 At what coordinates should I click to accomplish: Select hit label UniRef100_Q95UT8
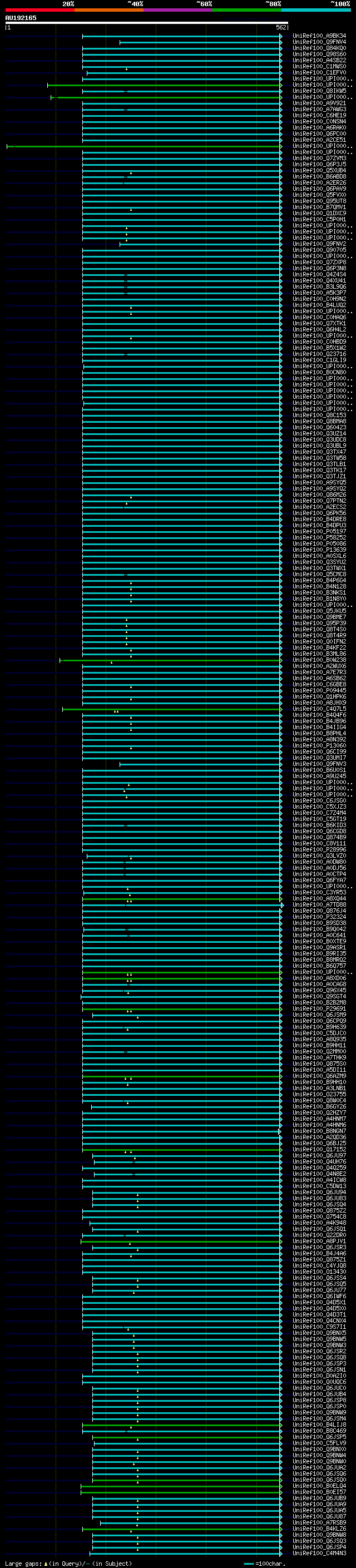(319, 201)
